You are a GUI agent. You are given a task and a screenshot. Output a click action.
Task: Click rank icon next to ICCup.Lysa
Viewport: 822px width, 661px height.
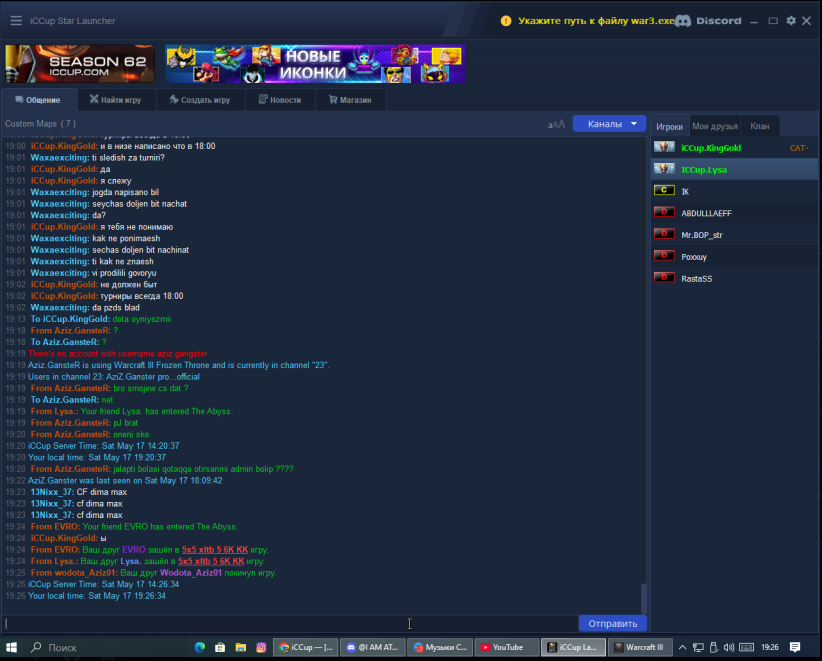pyautogui.click(x=664, y=169)
